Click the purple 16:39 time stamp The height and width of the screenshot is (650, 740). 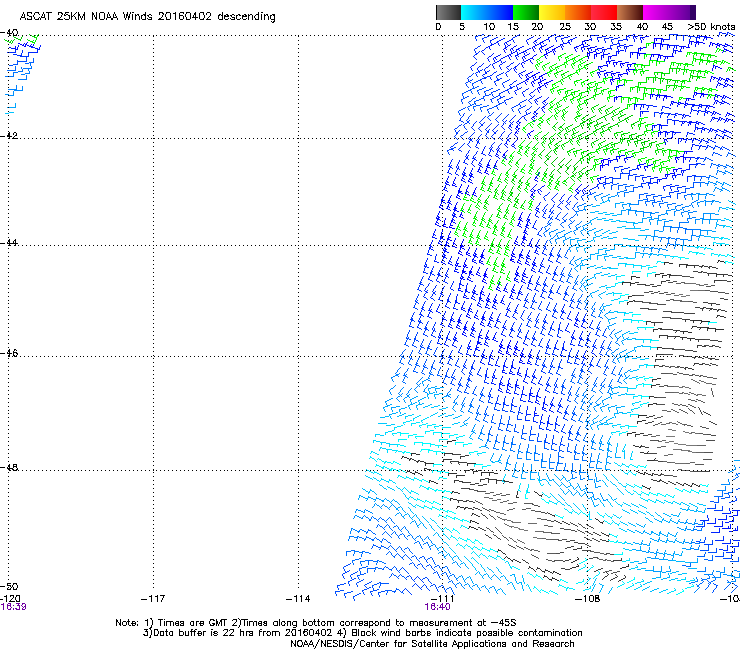point(13,607)
